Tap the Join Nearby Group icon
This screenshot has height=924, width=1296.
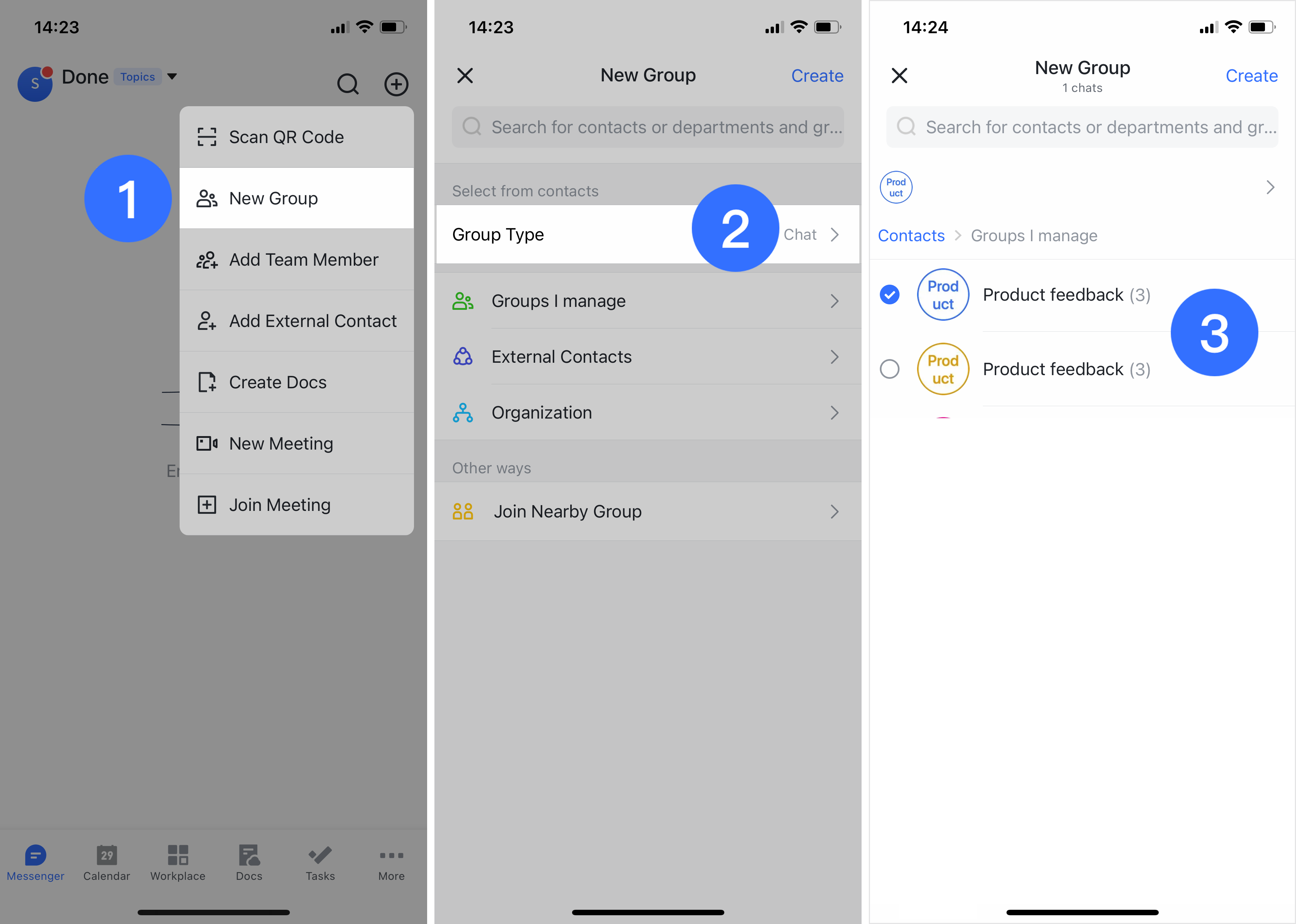462,511
